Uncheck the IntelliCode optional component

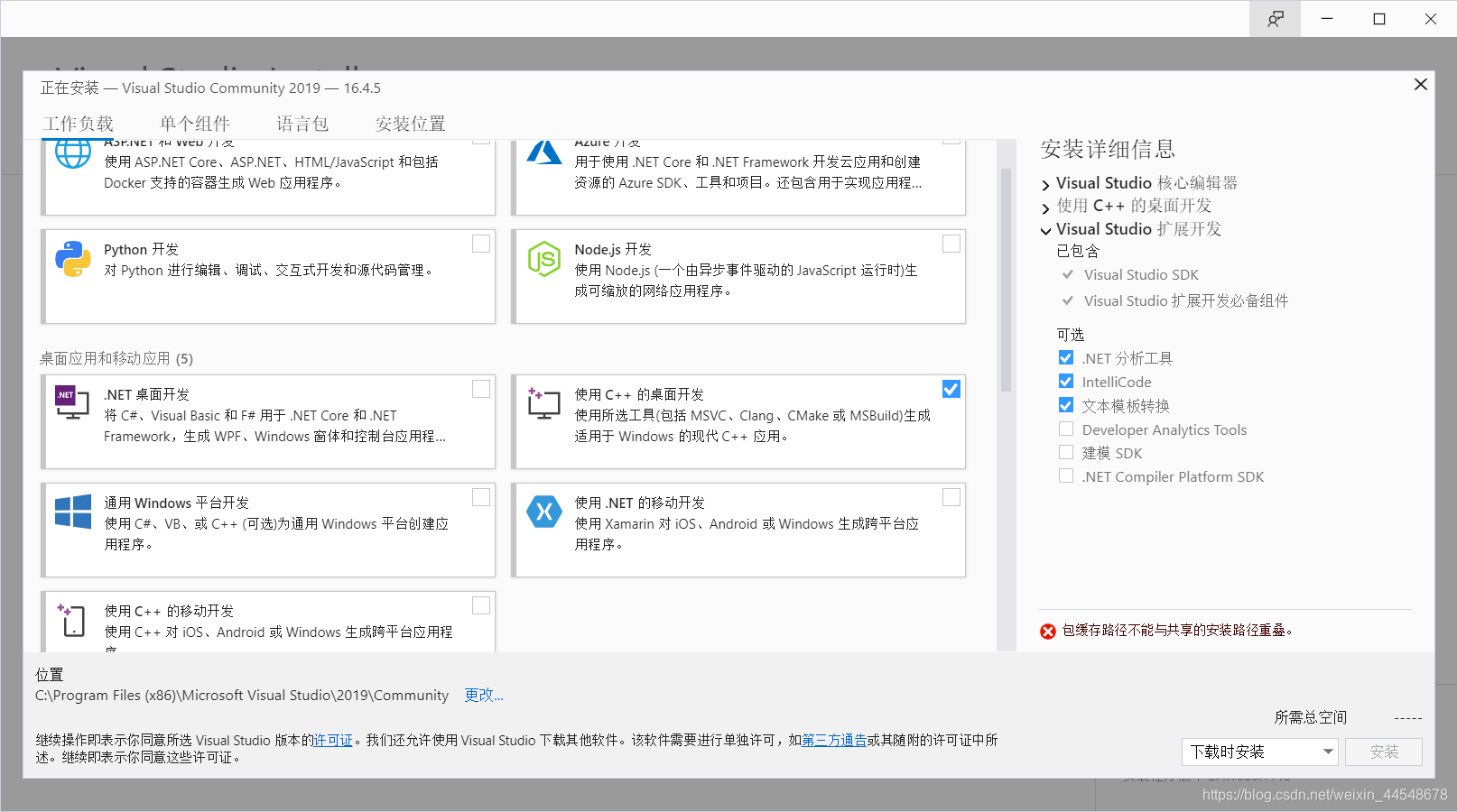coord(1066,381)
